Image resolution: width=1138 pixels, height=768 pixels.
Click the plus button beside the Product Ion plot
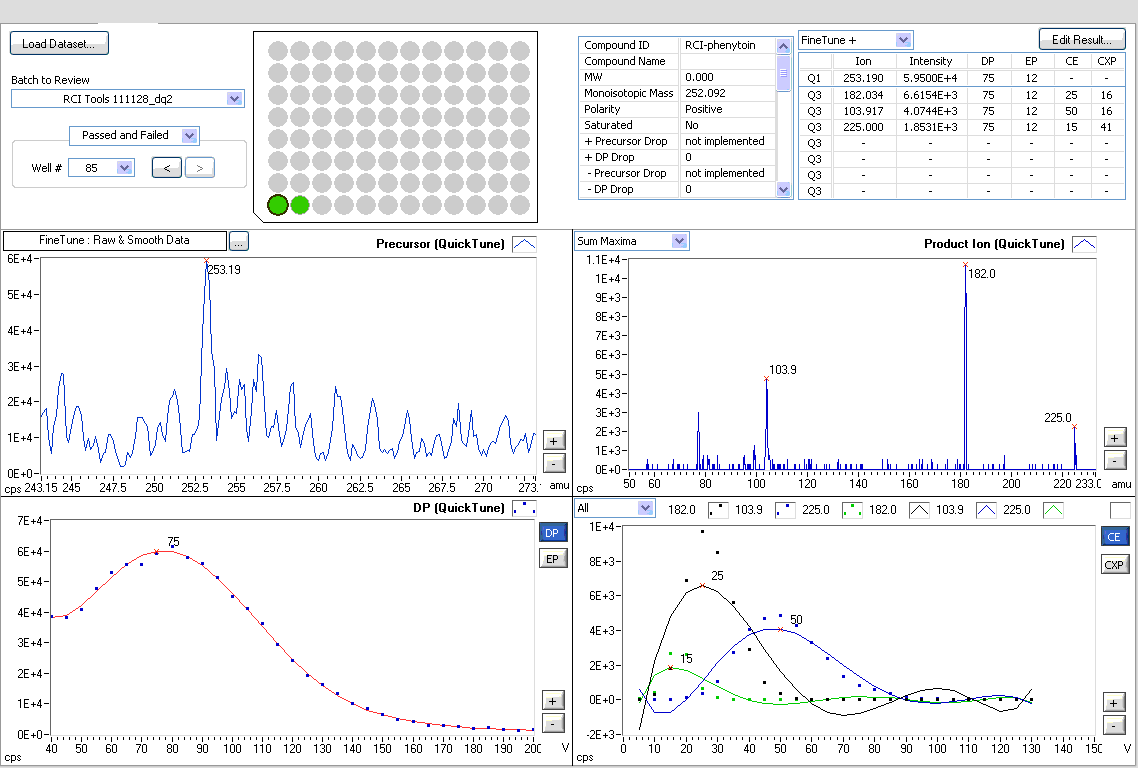tap(1115, 437)
